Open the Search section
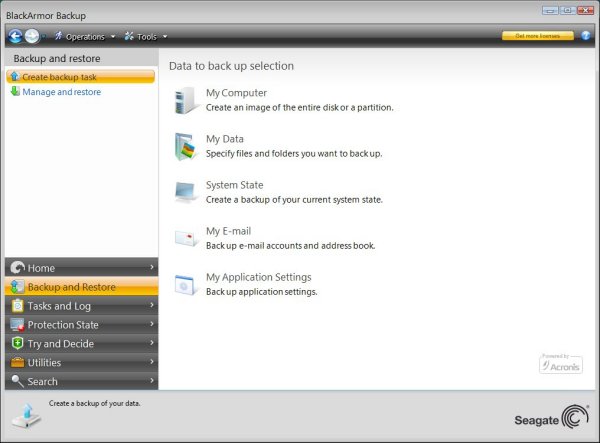 (x=82, y=381)
